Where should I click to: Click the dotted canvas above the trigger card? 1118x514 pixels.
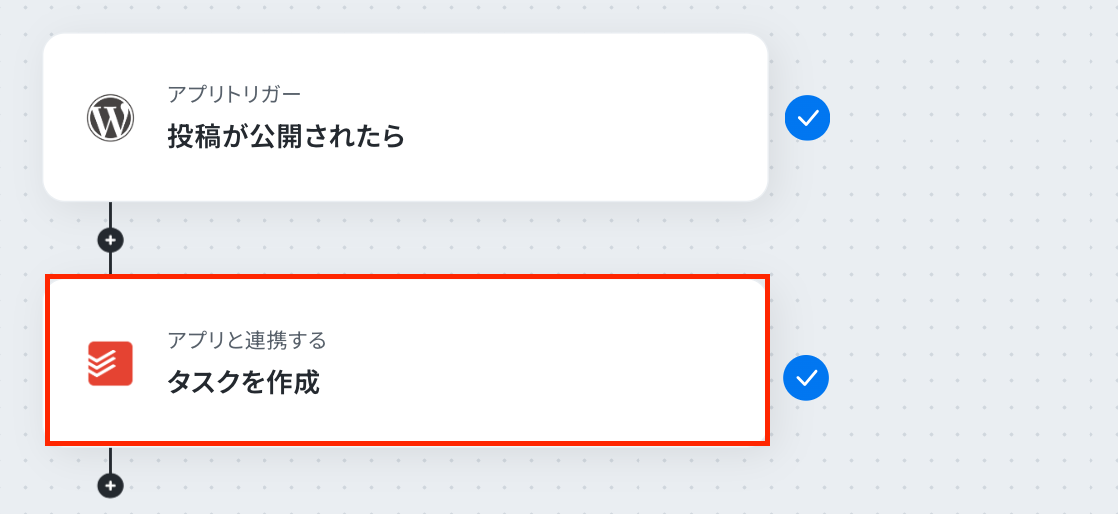tap(400, 15)
